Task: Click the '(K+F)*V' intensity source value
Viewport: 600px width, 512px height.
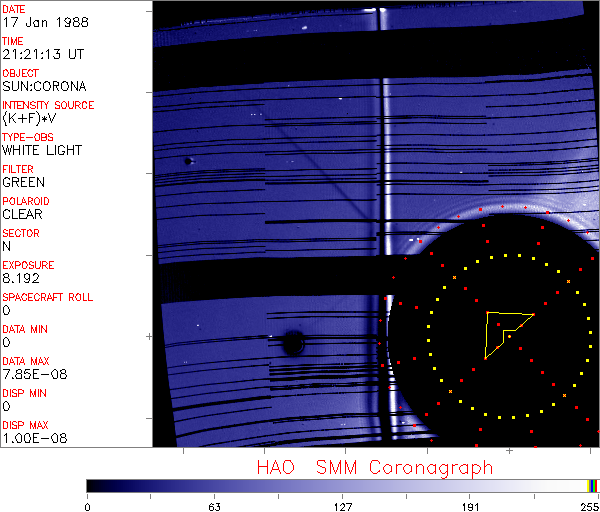Action: click(29, 119)
